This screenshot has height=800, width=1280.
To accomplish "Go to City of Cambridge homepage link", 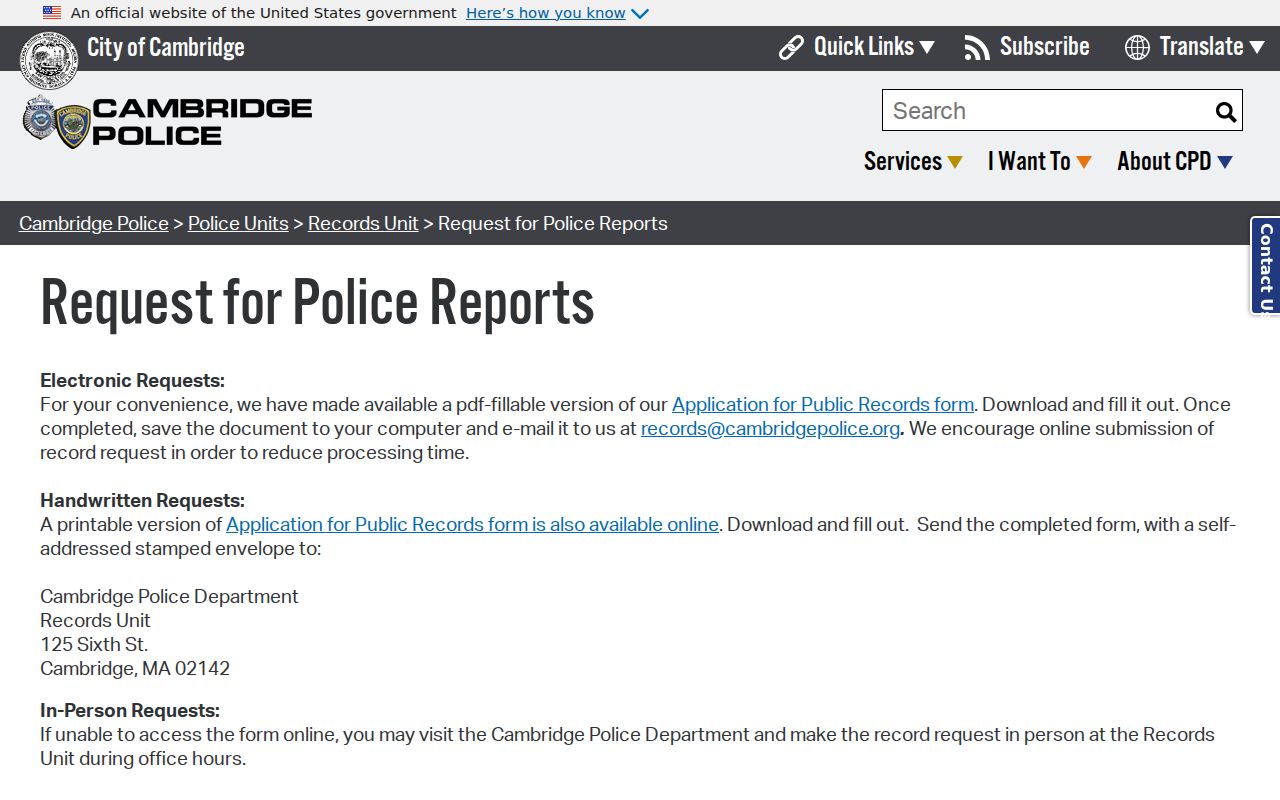I will pos(166,47).
